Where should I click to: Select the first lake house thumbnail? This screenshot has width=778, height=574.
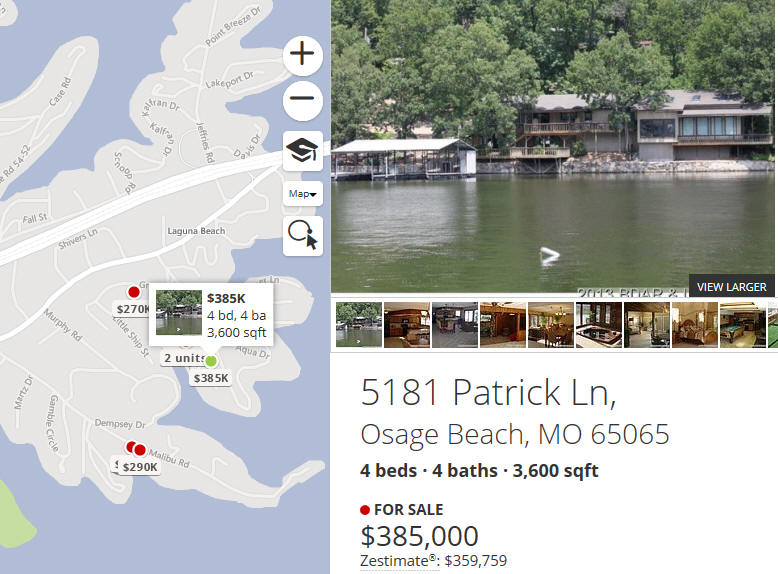click(359, 325)
